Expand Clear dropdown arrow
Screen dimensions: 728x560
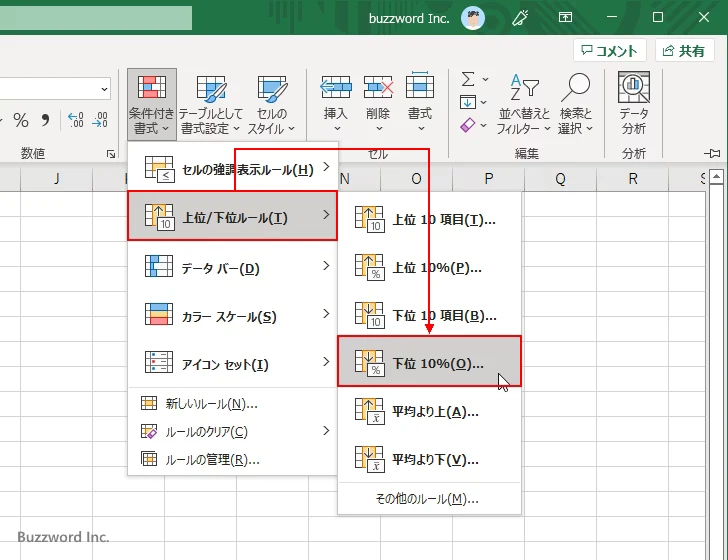(483, 125)
